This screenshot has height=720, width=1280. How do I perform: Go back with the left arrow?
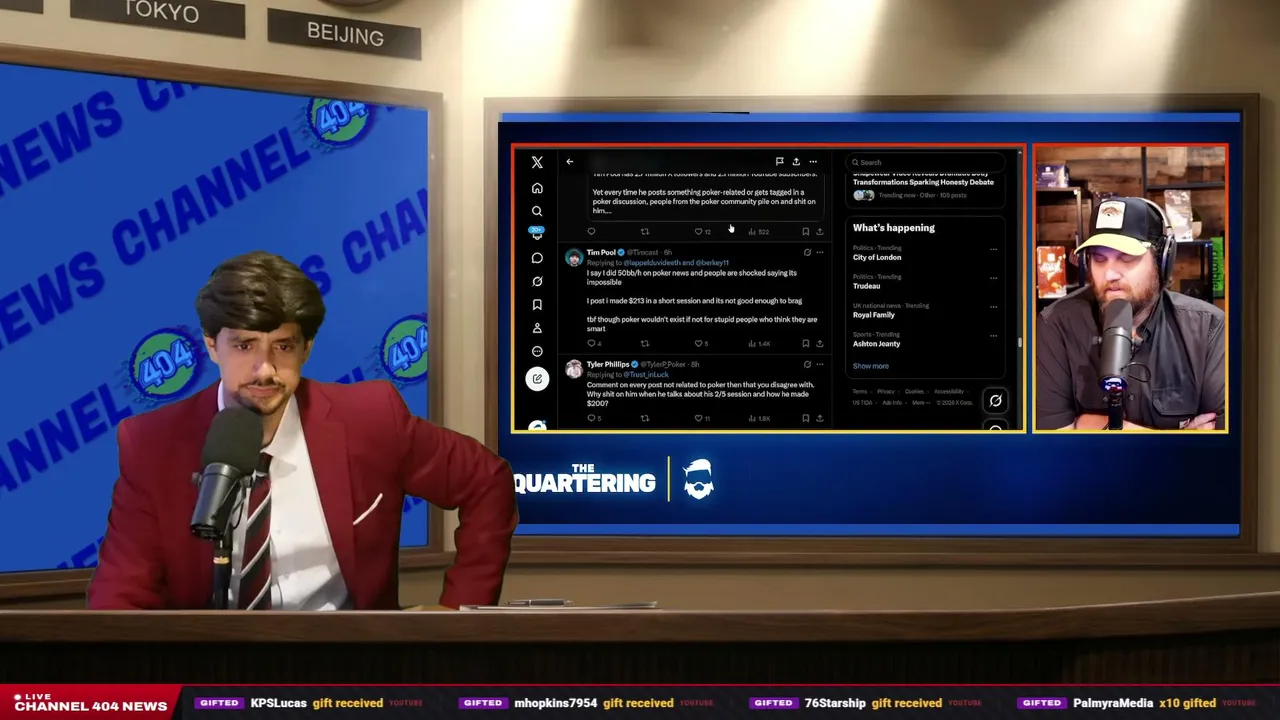pos(570,162)
